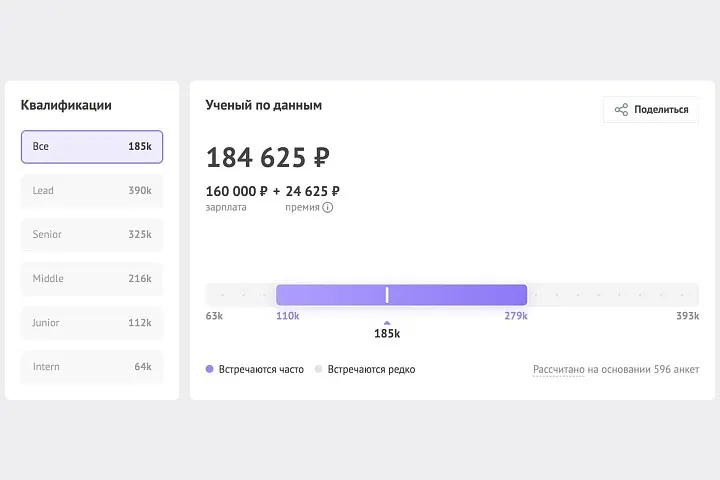720x480 pixels.
Task: Click the purple dot Встречаются часто legend
Action: 209,369
